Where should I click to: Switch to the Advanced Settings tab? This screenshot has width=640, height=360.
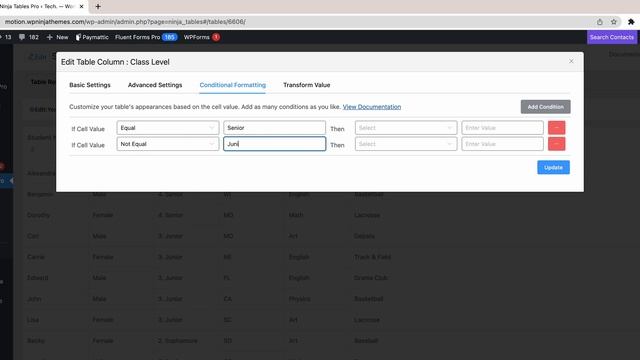pos(155,85)
